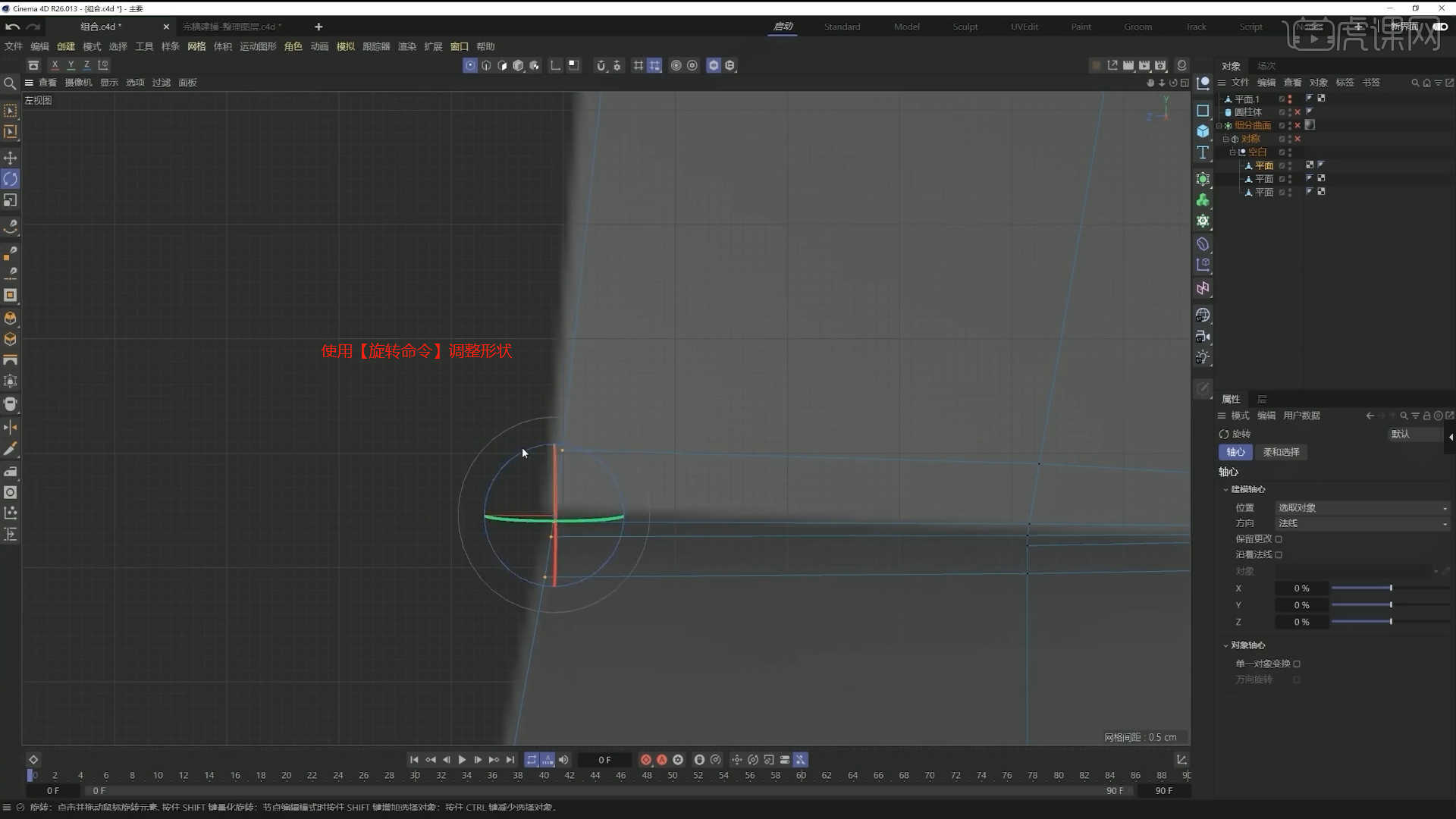Go to start of animation

(x=414, y=760)
